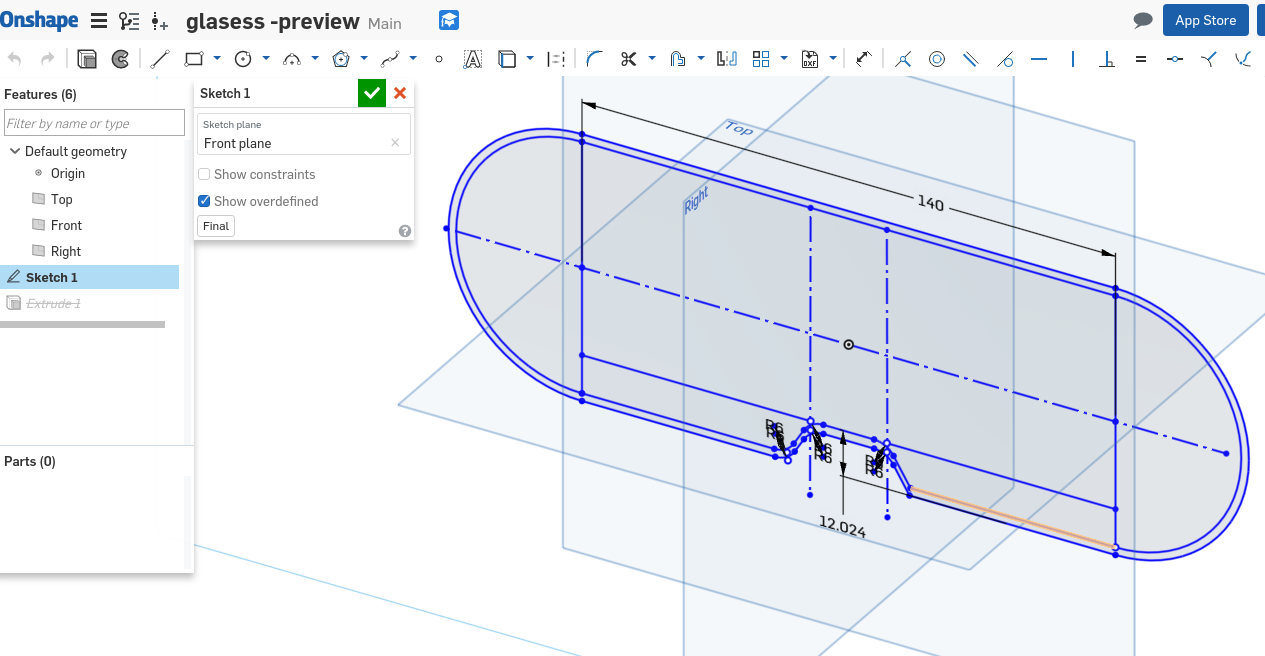Select the Dimension tool
This screenshot has height=656, width=1265.
point(864,59)
